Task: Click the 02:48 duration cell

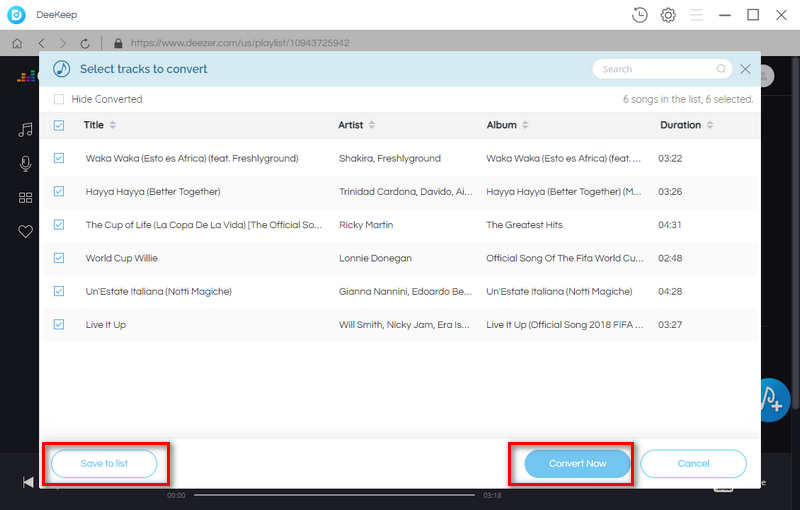Action: point(670,258)
